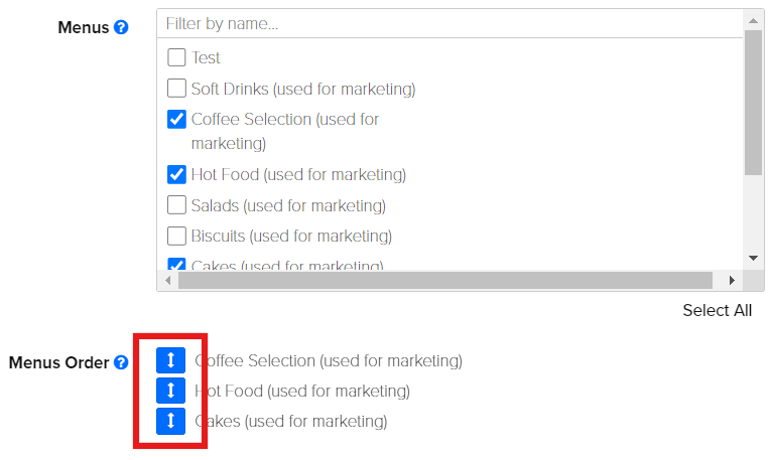Click the Menus Order help question mark icon
This screenshot has height=460, width=770.
click(x=121, y=362)
